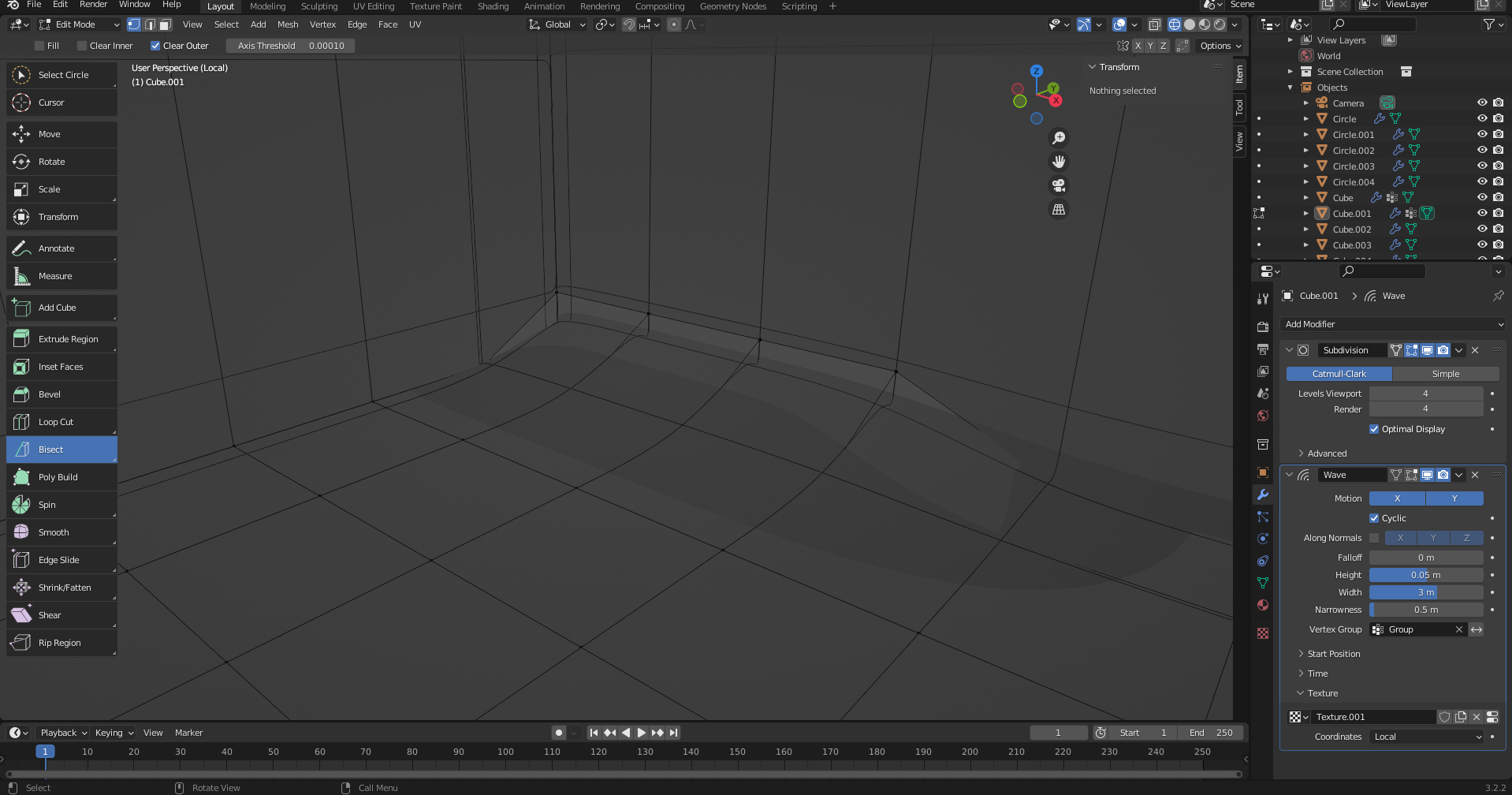
Task: Click the zoom magnifier viewport icon
Action: 1059,138
